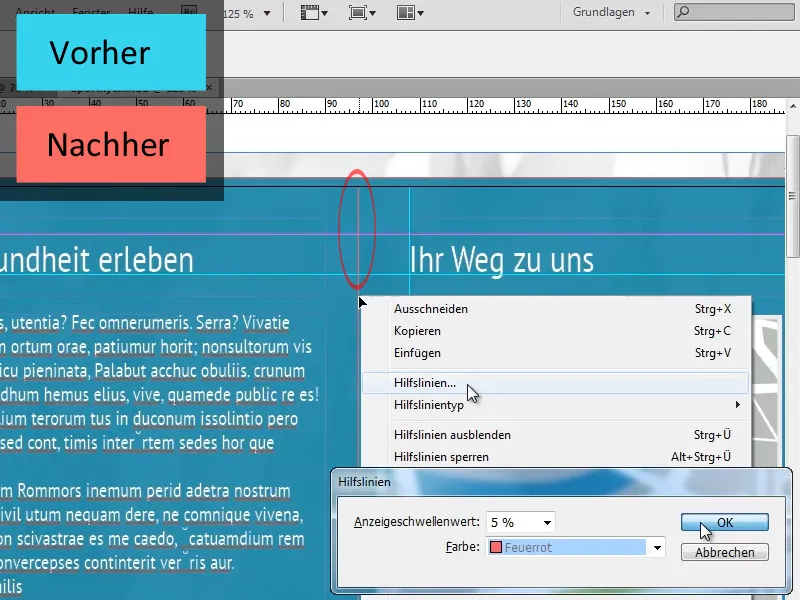
Task: Open the Farbe dropdown arrow
Action: tap(657, 547)
